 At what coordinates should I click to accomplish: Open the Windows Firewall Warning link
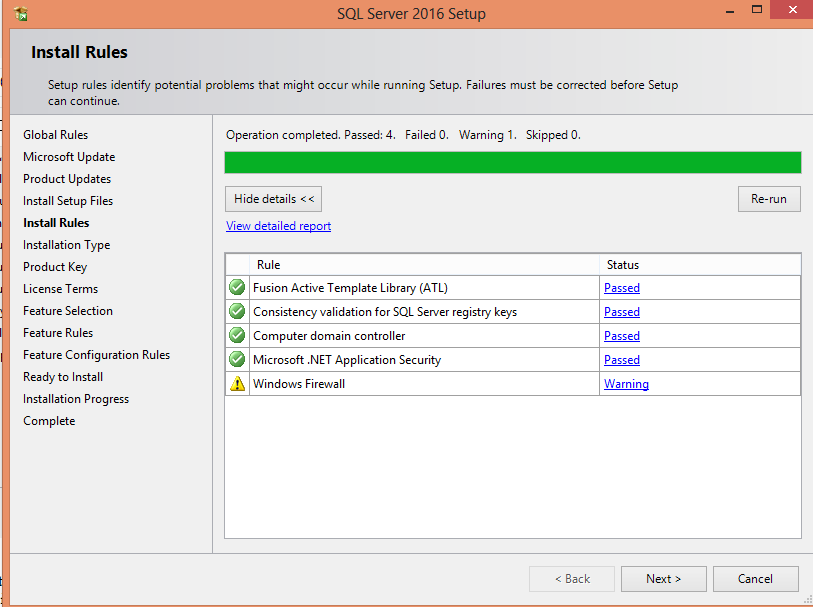point(626,384)
